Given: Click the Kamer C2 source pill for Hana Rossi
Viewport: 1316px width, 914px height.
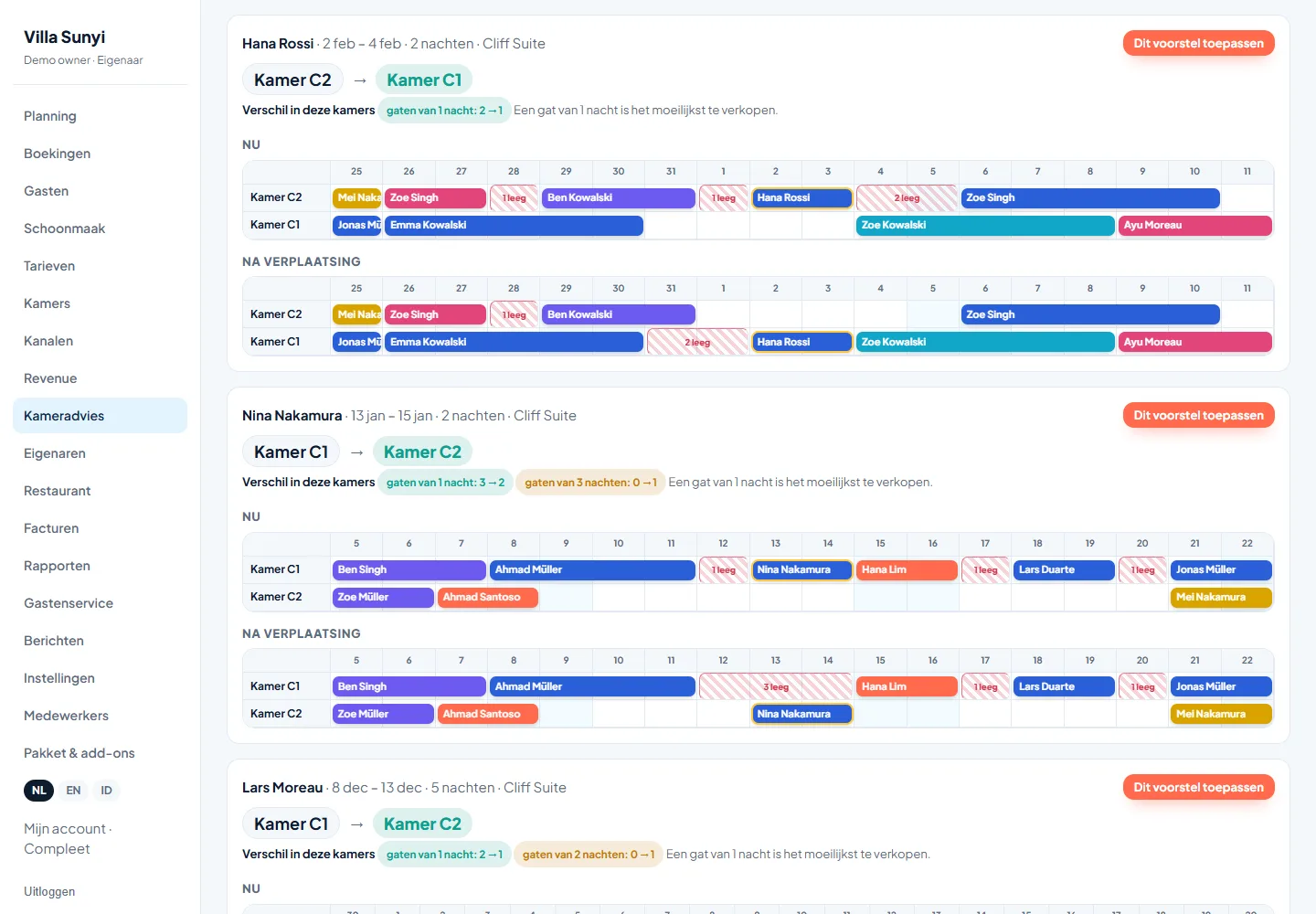Looking at the screenshot, I should (292, 80).
